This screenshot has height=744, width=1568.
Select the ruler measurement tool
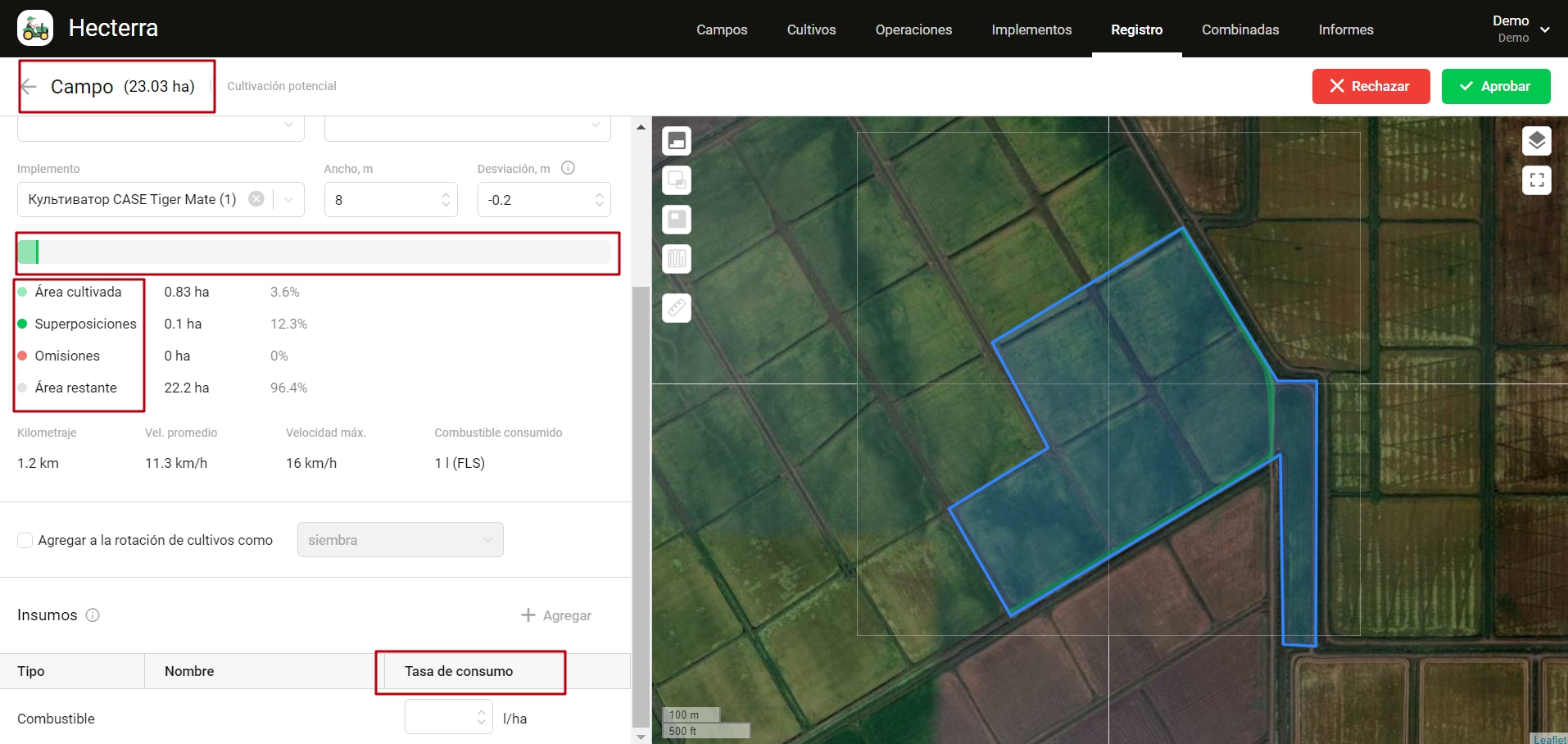pos(677,308)
